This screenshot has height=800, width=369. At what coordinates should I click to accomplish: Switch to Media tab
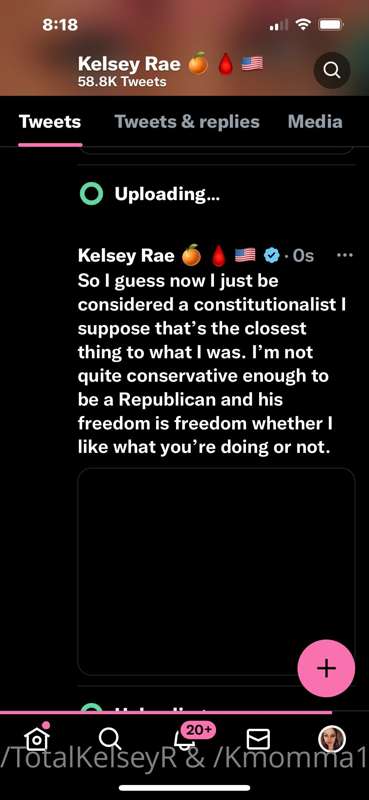[x=315, y=122]
